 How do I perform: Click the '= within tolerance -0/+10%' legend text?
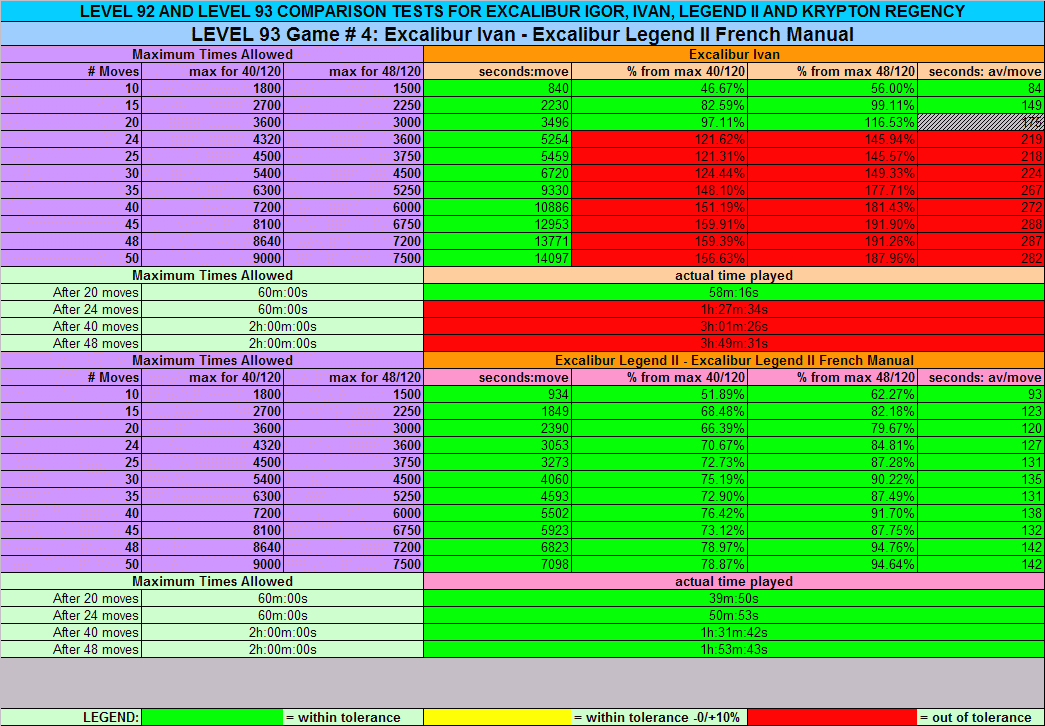(x=657, y=717)
